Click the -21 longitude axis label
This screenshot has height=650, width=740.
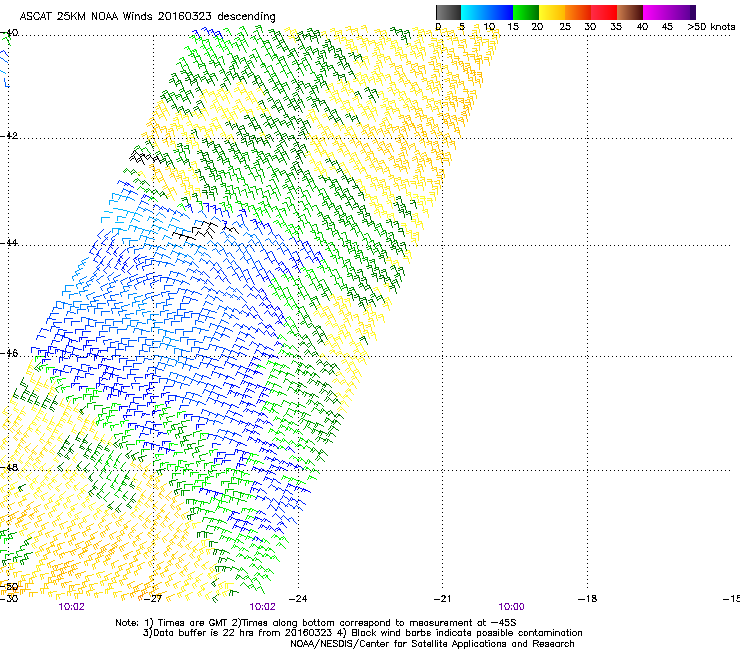click(443, 599)
